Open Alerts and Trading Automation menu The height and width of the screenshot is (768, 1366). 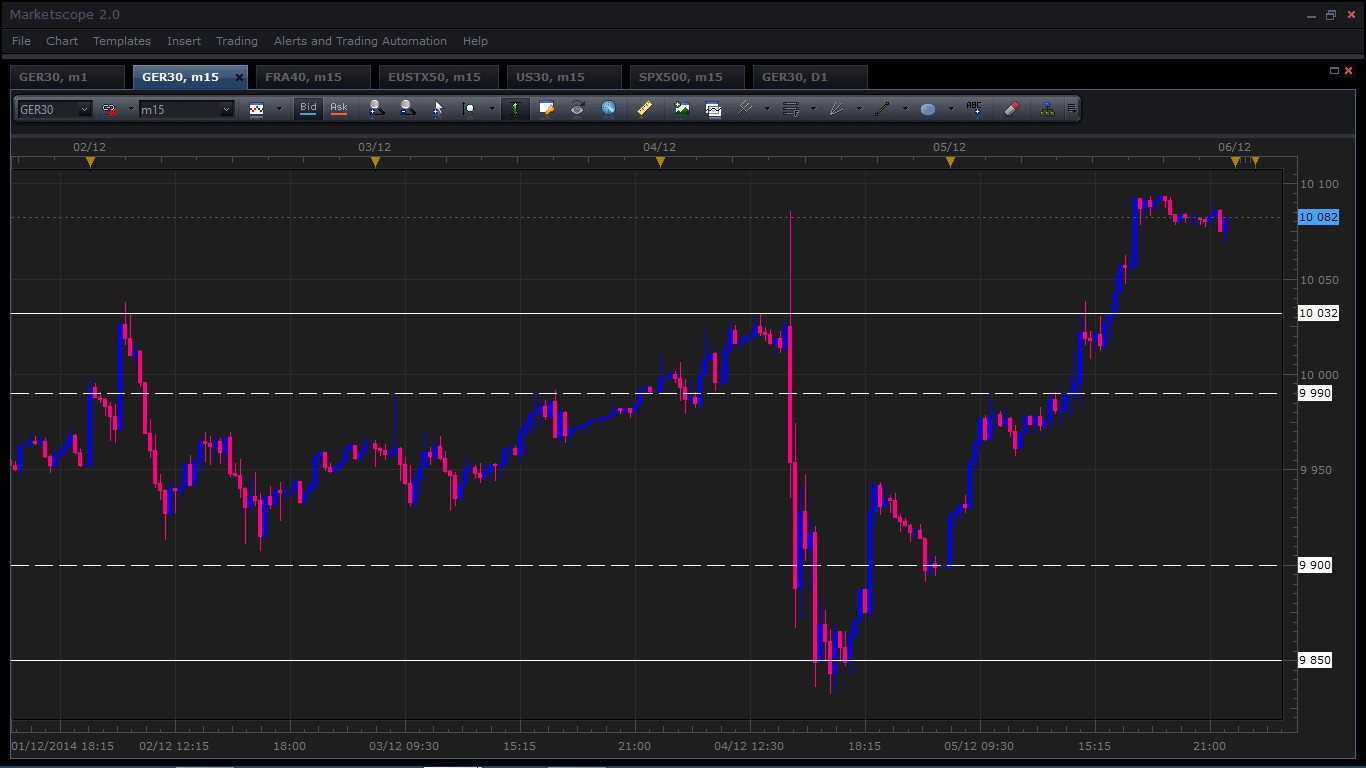[x=360, y=41]
